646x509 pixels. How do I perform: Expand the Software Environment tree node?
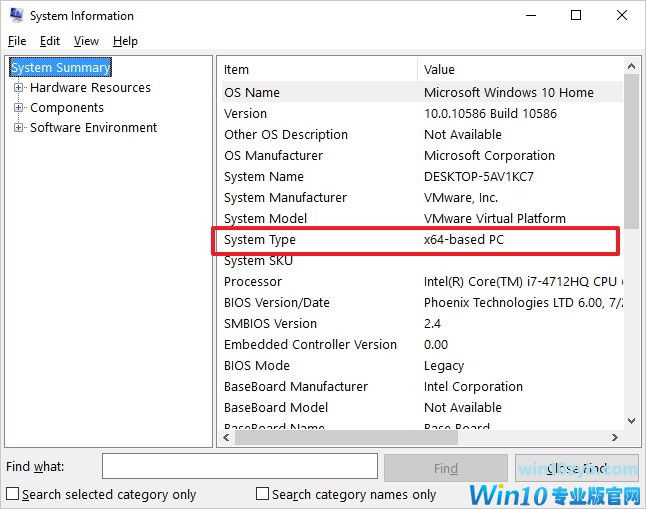point(18,128)
